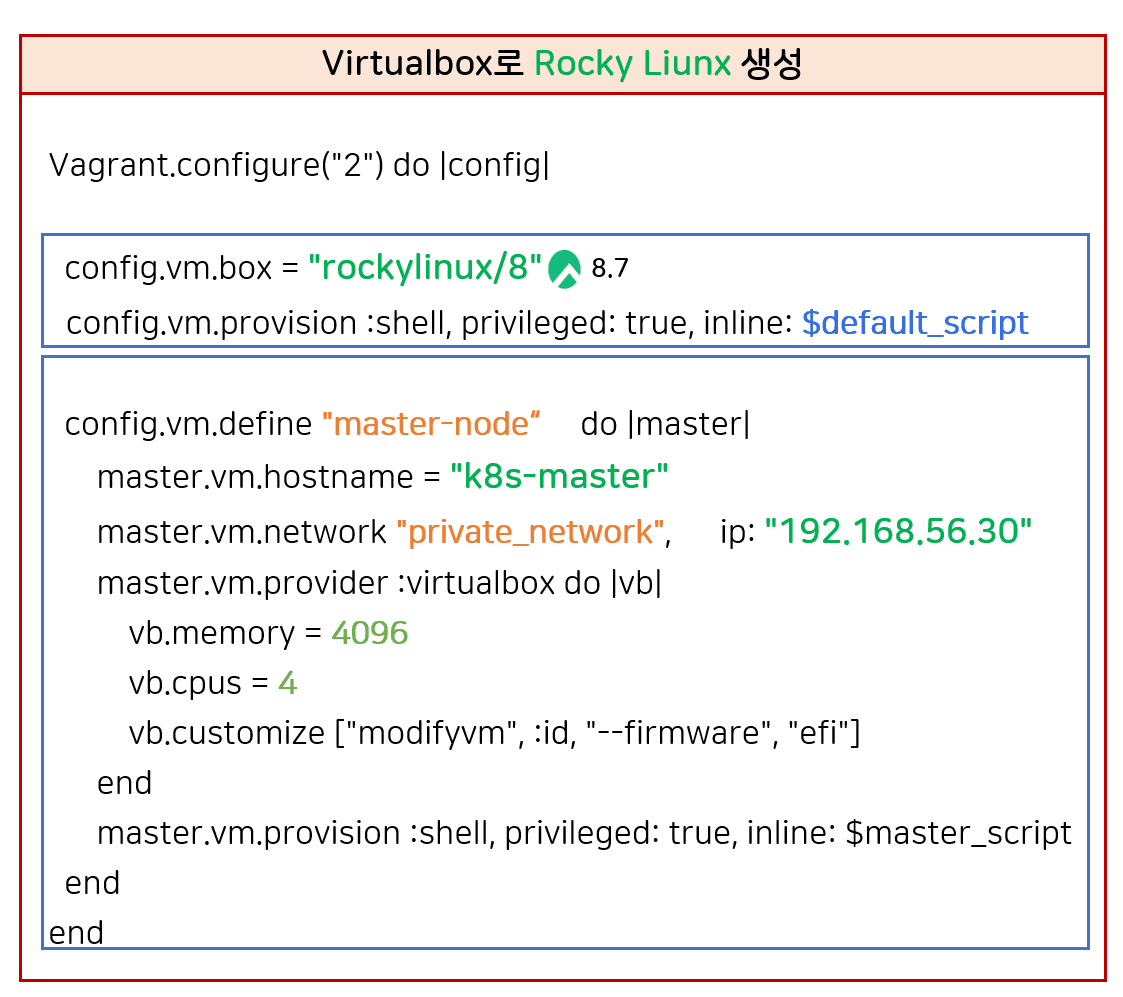Click the final 'end' keyword at bottom
The height and width of the screenshot is (997, 1123).
click(76, 933)
